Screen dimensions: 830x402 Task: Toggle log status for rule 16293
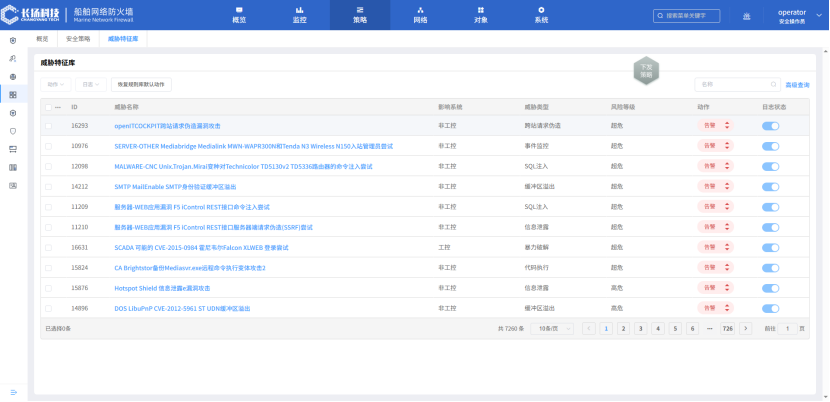pyautogui.click(x=770, y=126)
